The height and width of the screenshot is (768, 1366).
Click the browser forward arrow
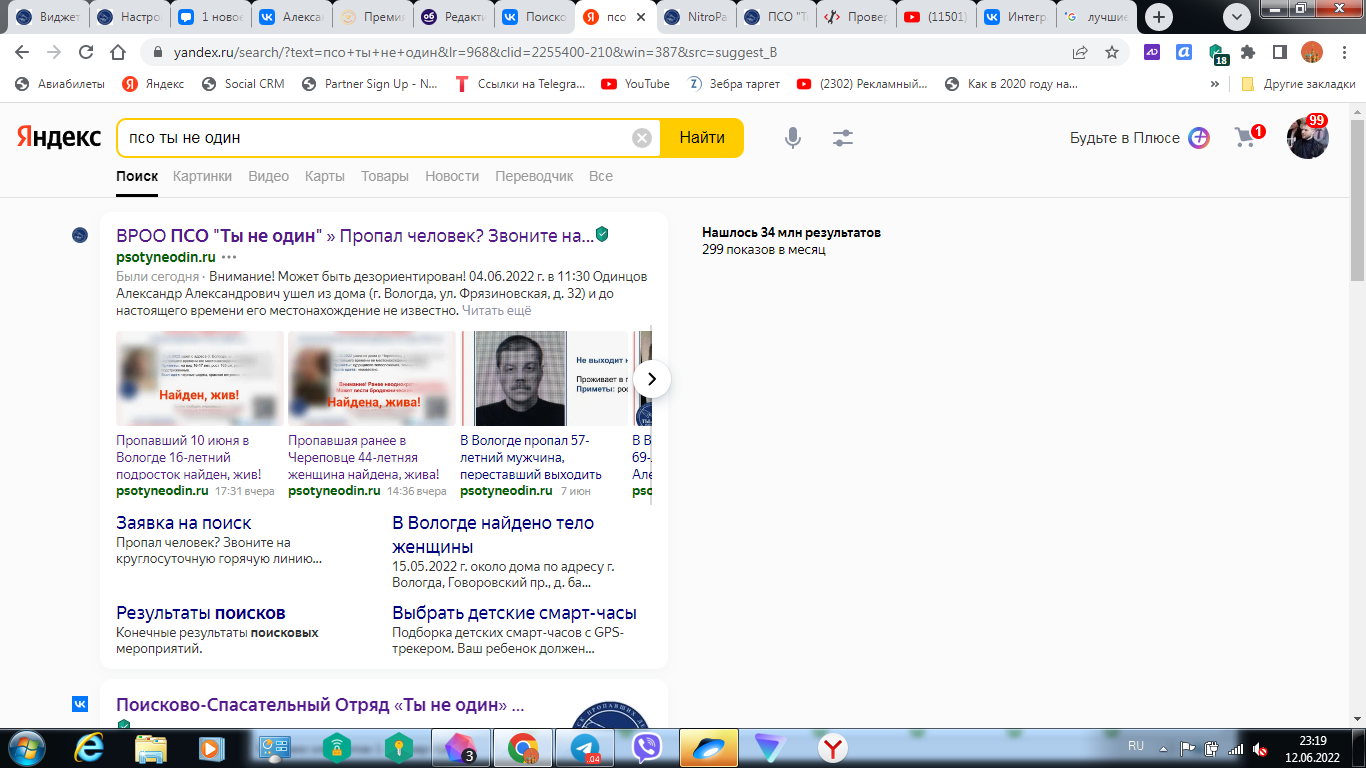coord(54,52)
